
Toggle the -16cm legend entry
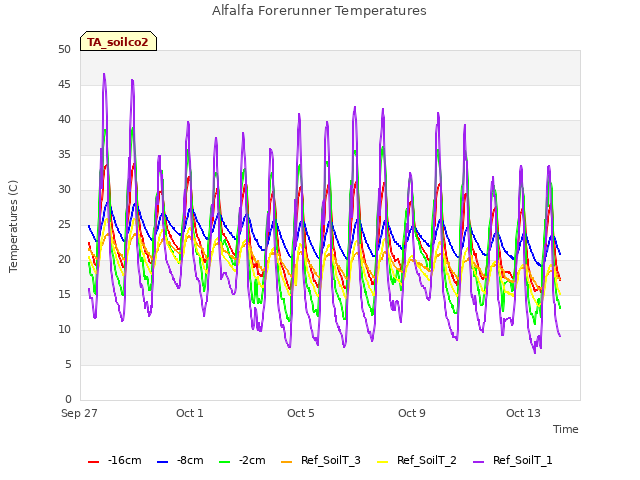(115, 461)
